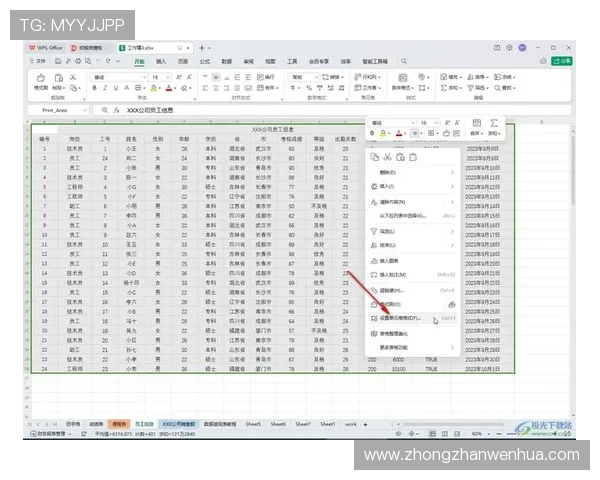Click the Cut scissors icon in ribbon

pyautogui.click(x=73, y=77)
